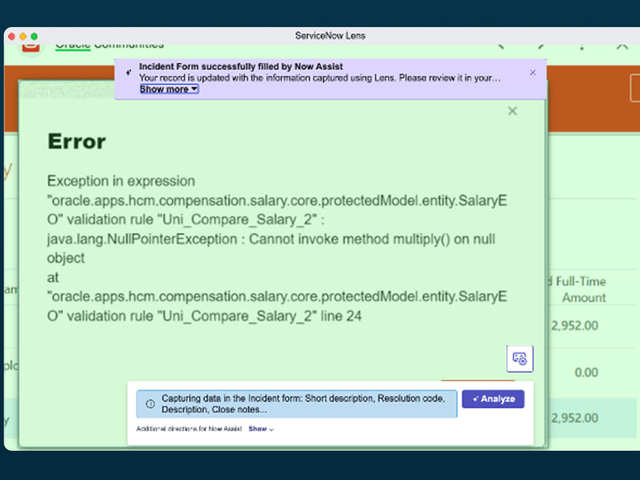Click the info icon in capturing data box

pyautogui.click(x=150, y=404)
